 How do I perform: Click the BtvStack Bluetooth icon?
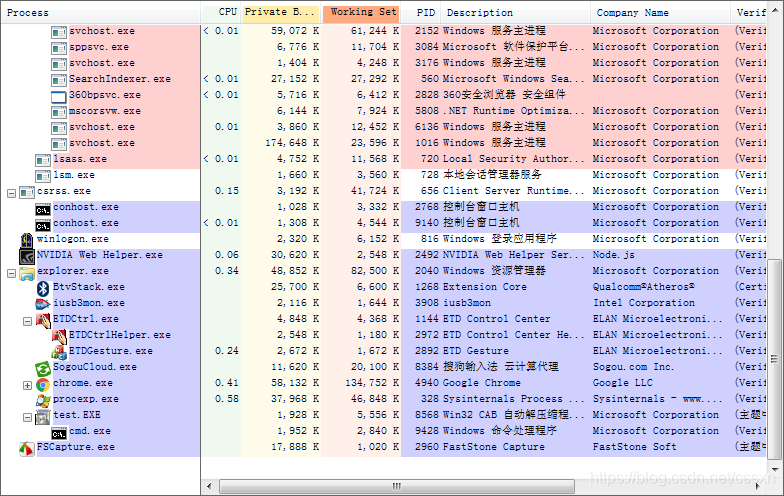[43, 288]
